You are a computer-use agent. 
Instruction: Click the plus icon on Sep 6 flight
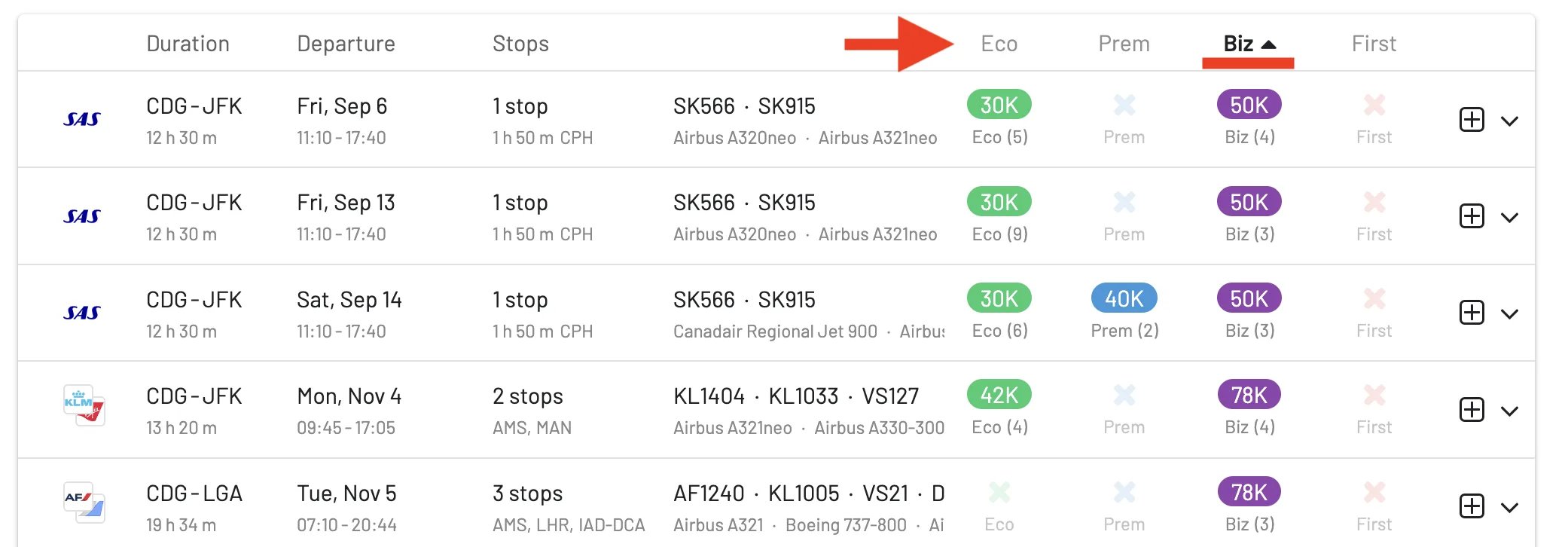point(1472,120)
